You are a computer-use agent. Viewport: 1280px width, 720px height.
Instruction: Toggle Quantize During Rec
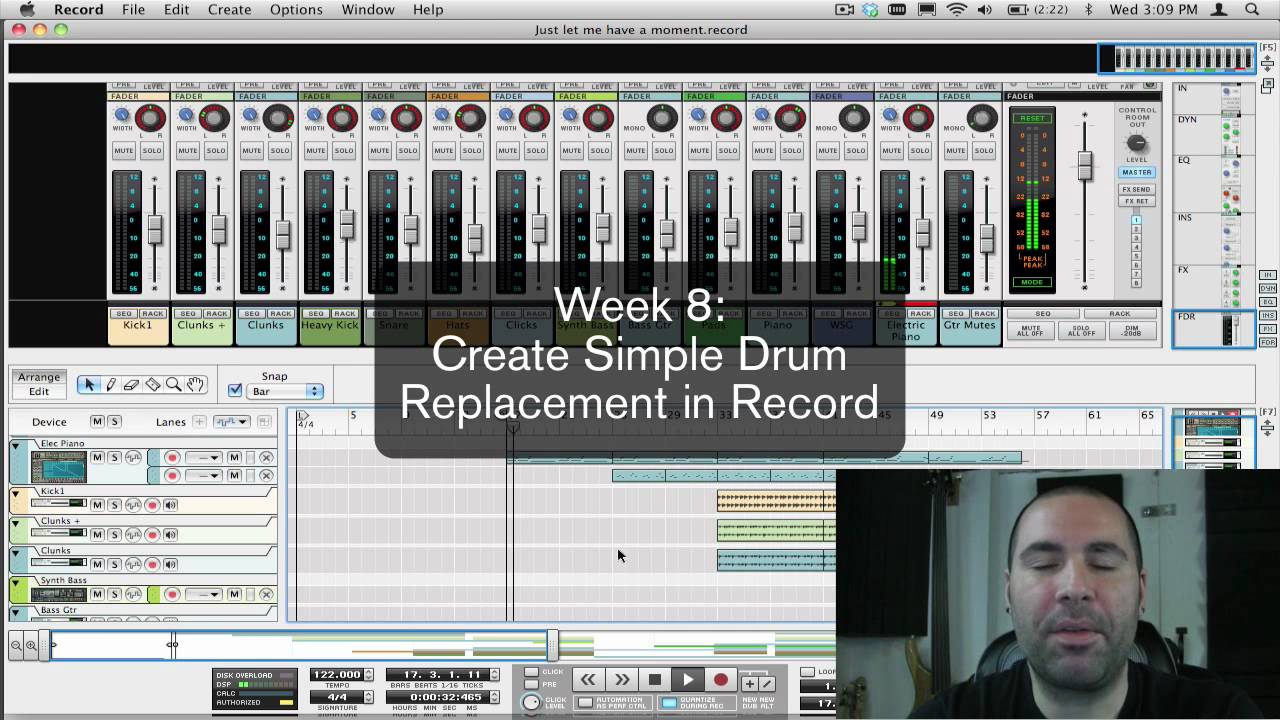pos(669,703)
